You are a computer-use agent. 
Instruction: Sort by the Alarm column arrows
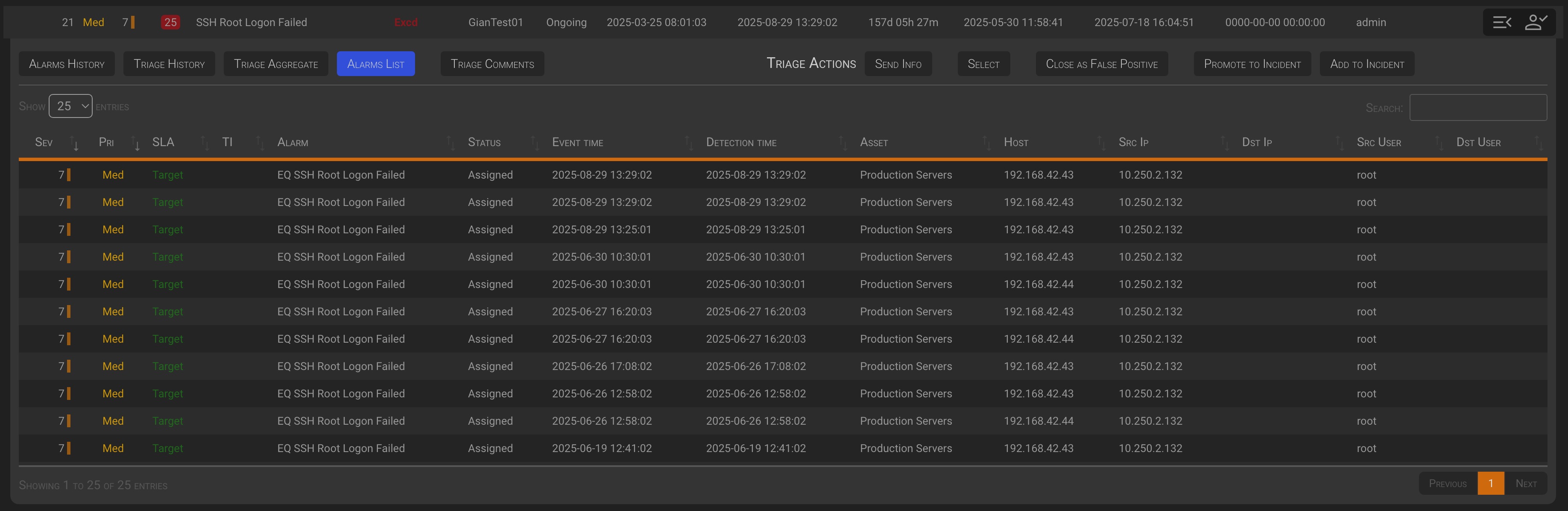pyautogui.click(x=451, y=143)
